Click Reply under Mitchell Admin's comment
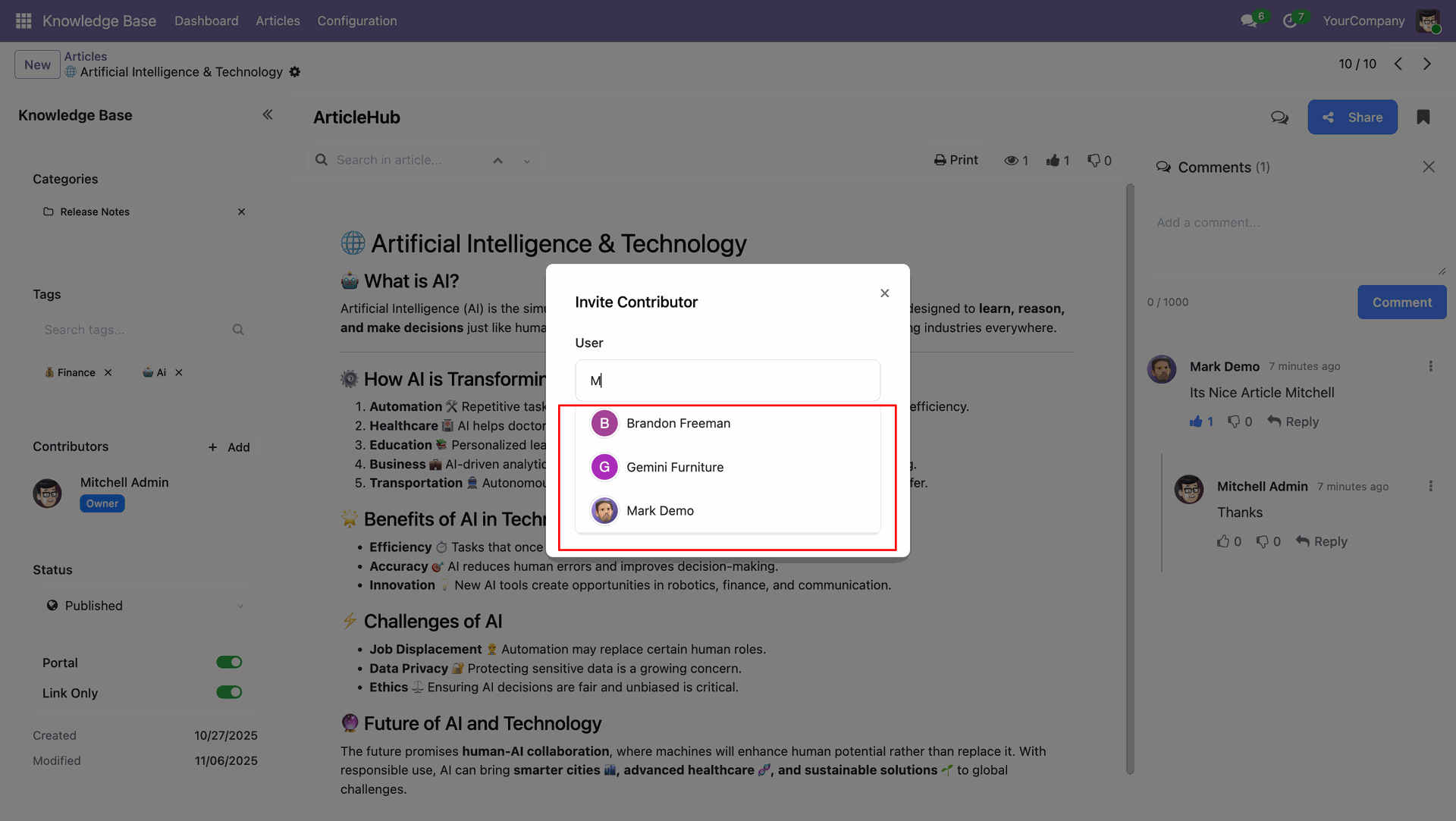1456x821 pixels. click(1321, 541)
